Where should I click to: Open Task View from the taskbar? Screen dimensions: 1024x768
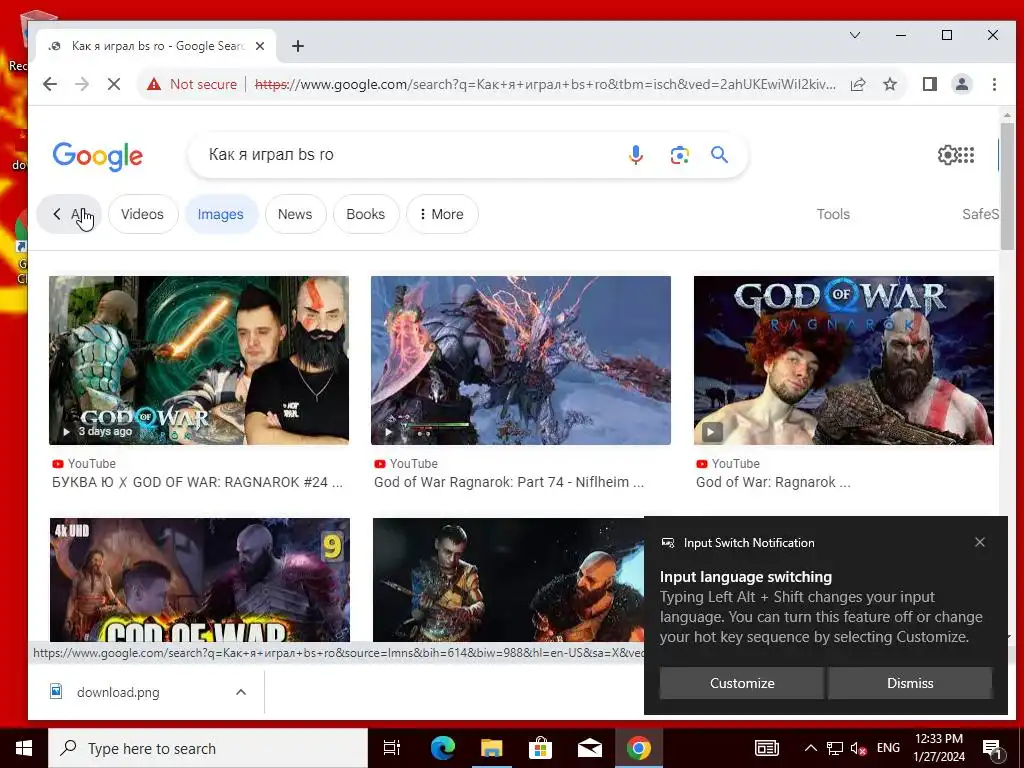[392, 748]
